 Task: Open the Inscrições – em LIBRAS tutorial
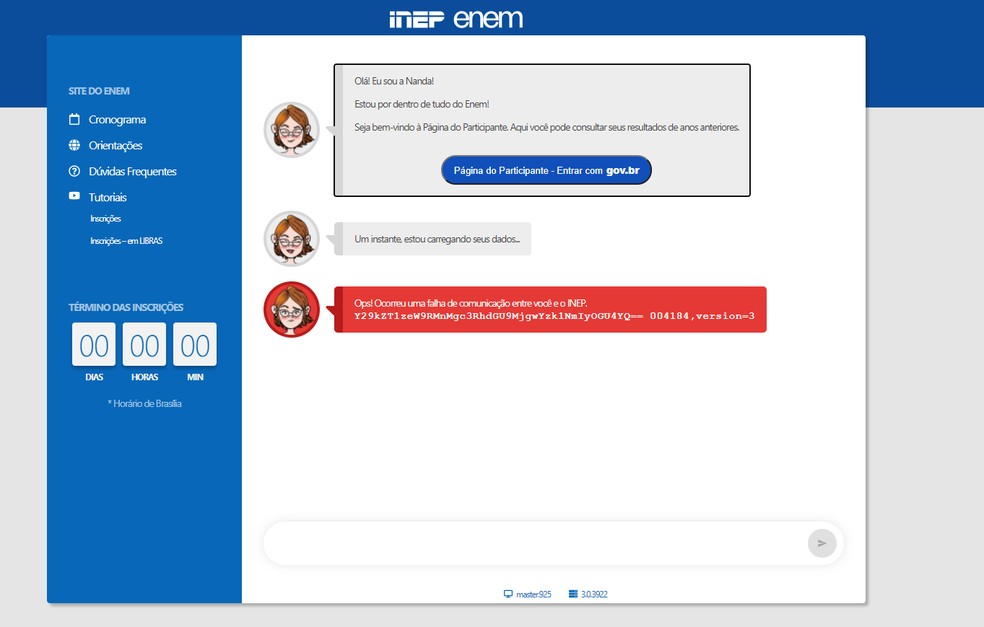[125, 241]
